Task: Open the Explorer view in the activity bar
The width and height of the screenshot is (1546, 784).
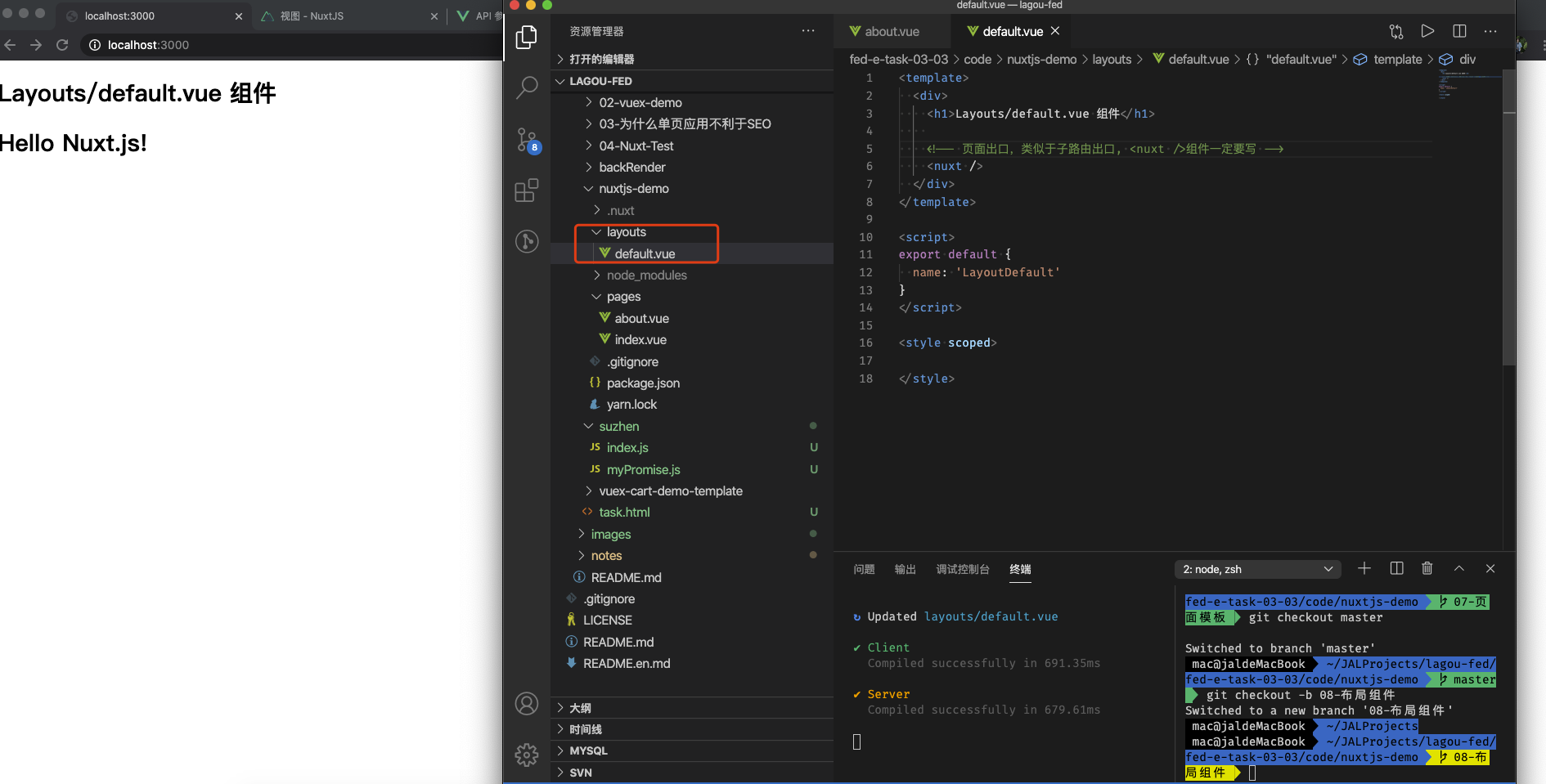Action: click(x=527, y=37)
